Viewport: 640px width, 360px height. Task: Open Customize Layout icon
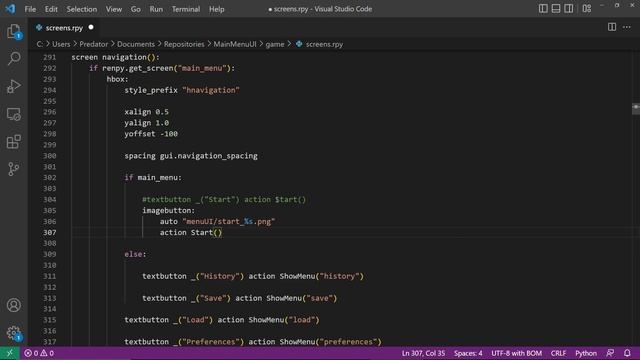coord(587,9)
